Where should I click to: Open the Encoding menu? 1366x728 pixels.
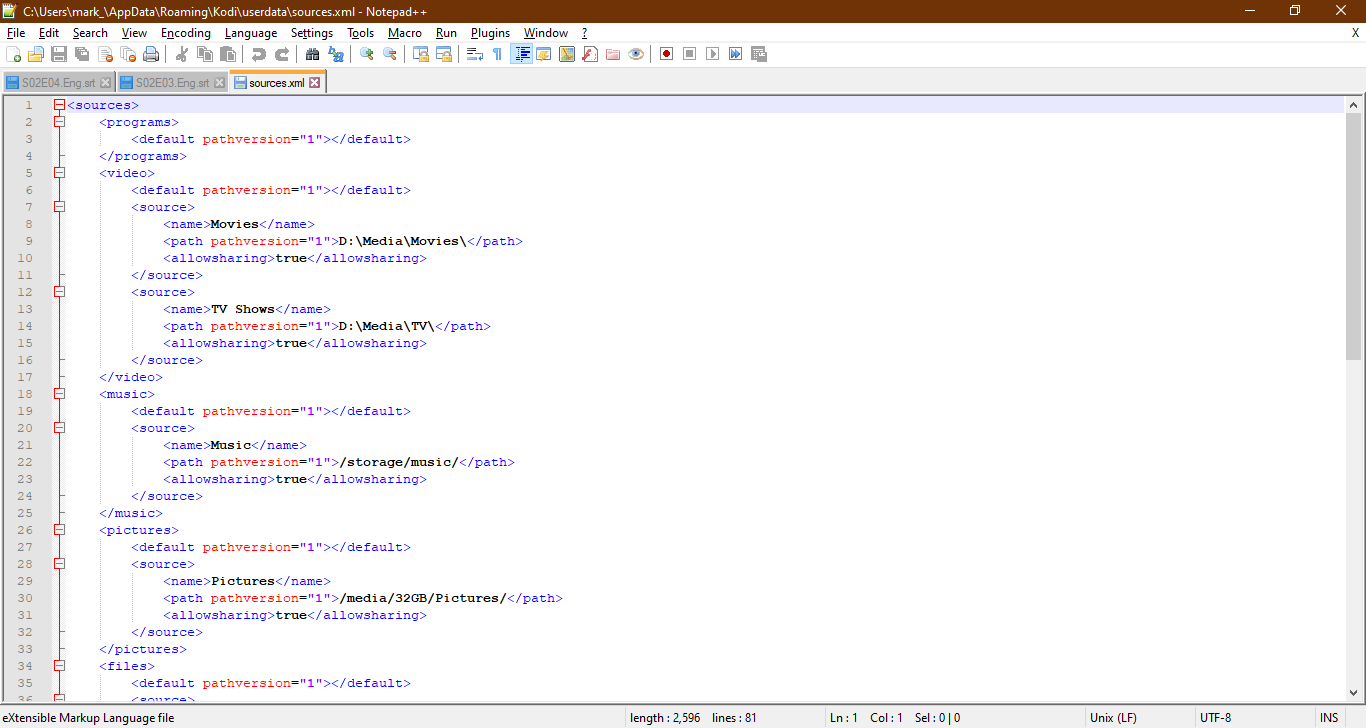186,33
